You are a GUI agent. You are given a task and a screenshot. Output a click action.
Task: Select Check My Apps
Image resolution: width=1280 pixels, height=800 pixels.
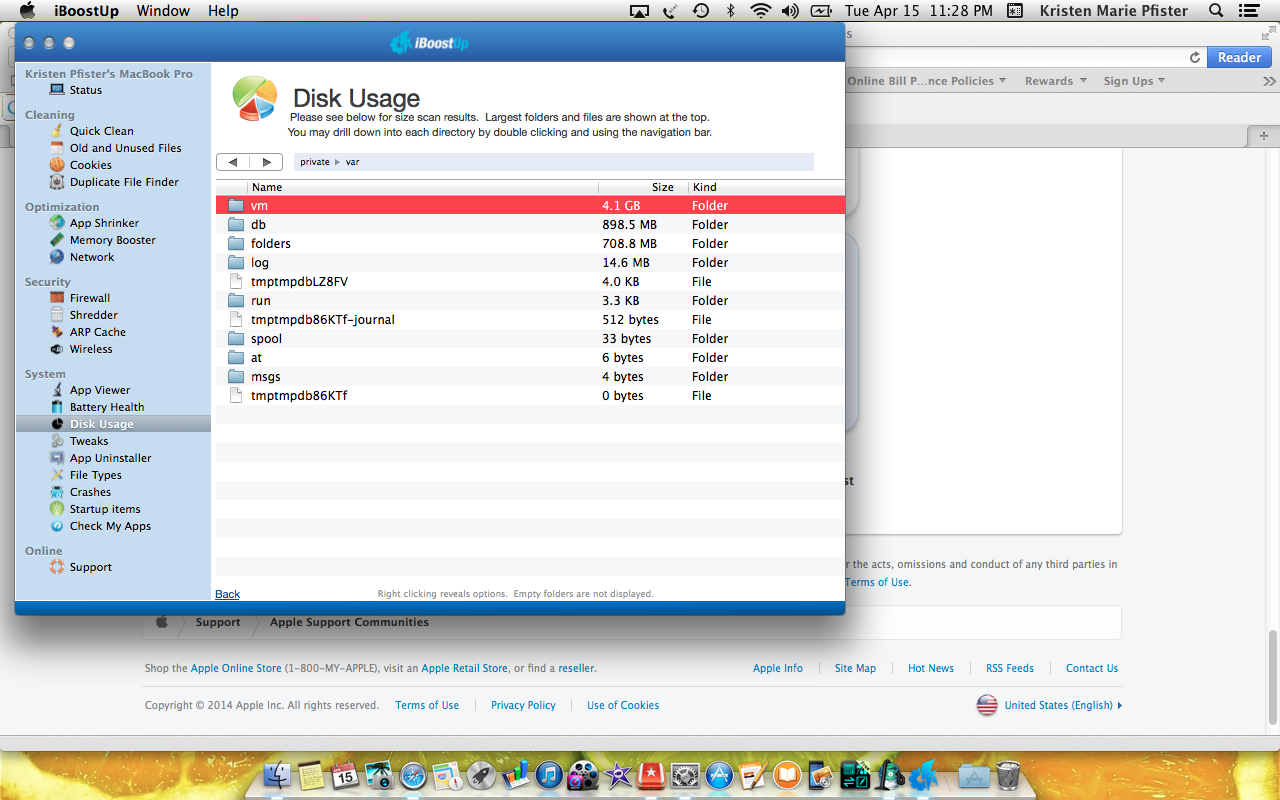(110, 526)
